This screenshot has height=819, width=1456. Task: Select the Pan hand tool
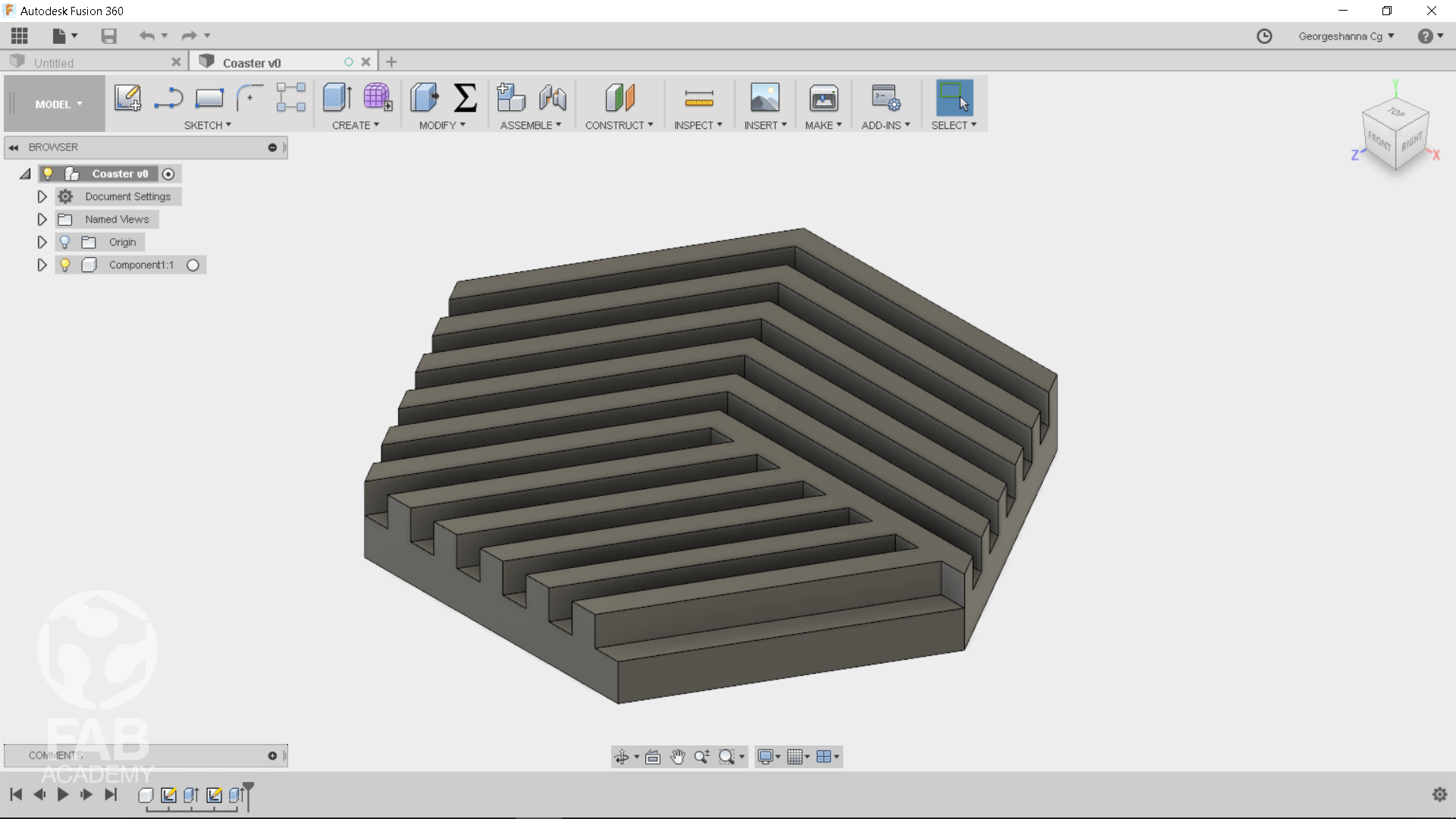click(x=677, y=757)
